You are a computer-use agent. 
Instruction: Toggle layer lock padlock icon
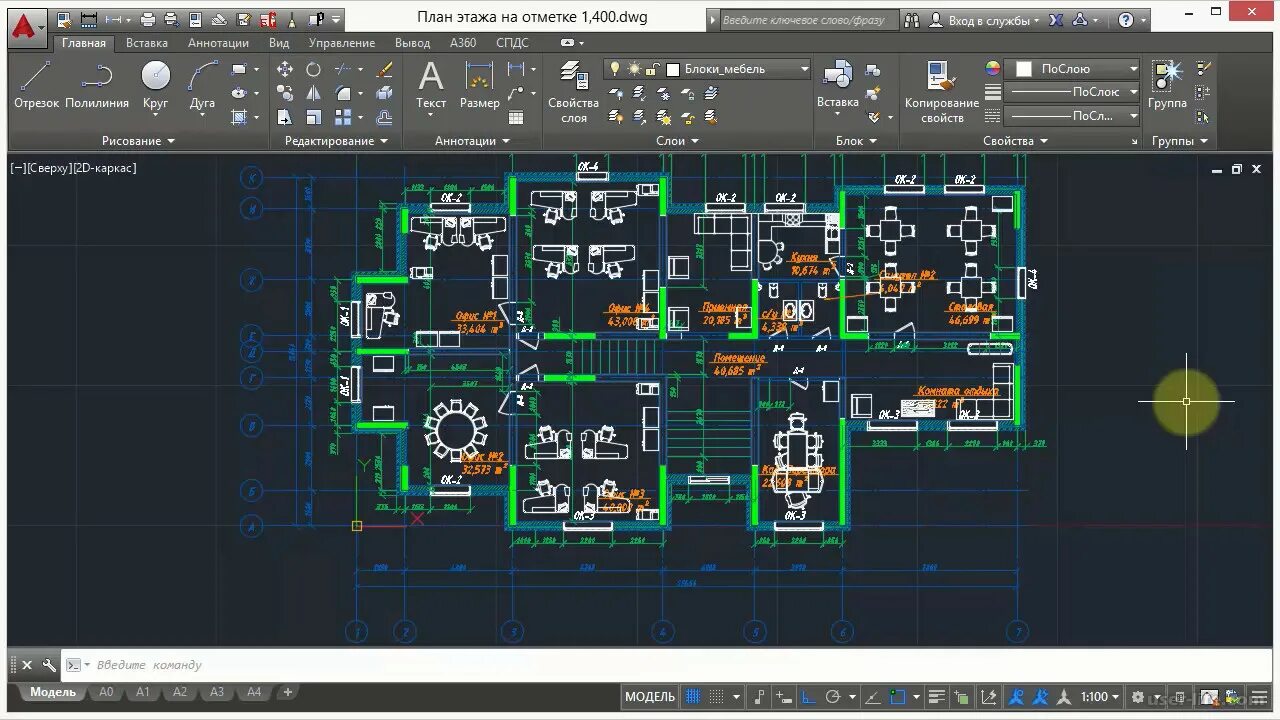coord(652,69)
